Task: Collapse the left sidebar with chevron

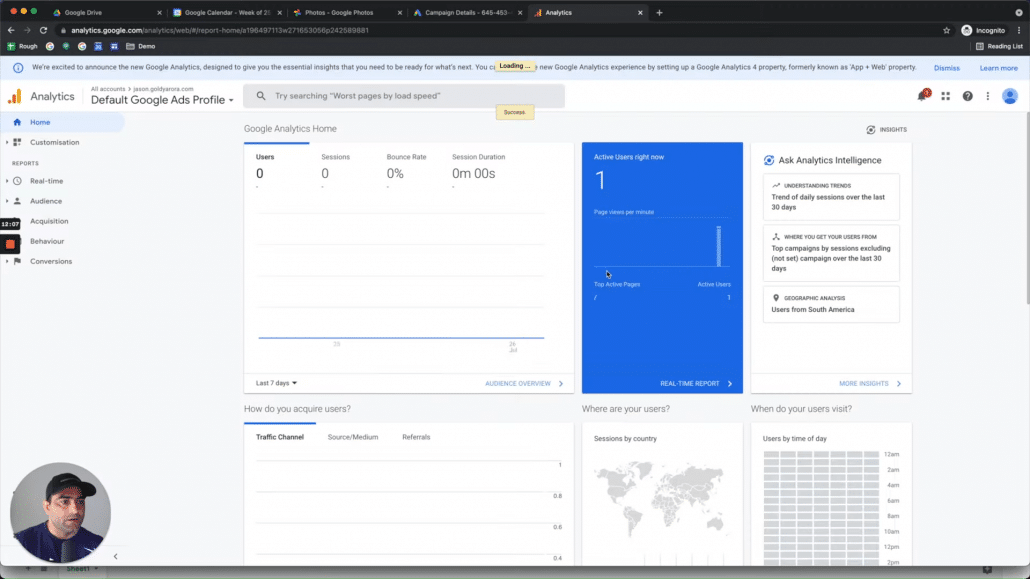Action: pos(116,556)
